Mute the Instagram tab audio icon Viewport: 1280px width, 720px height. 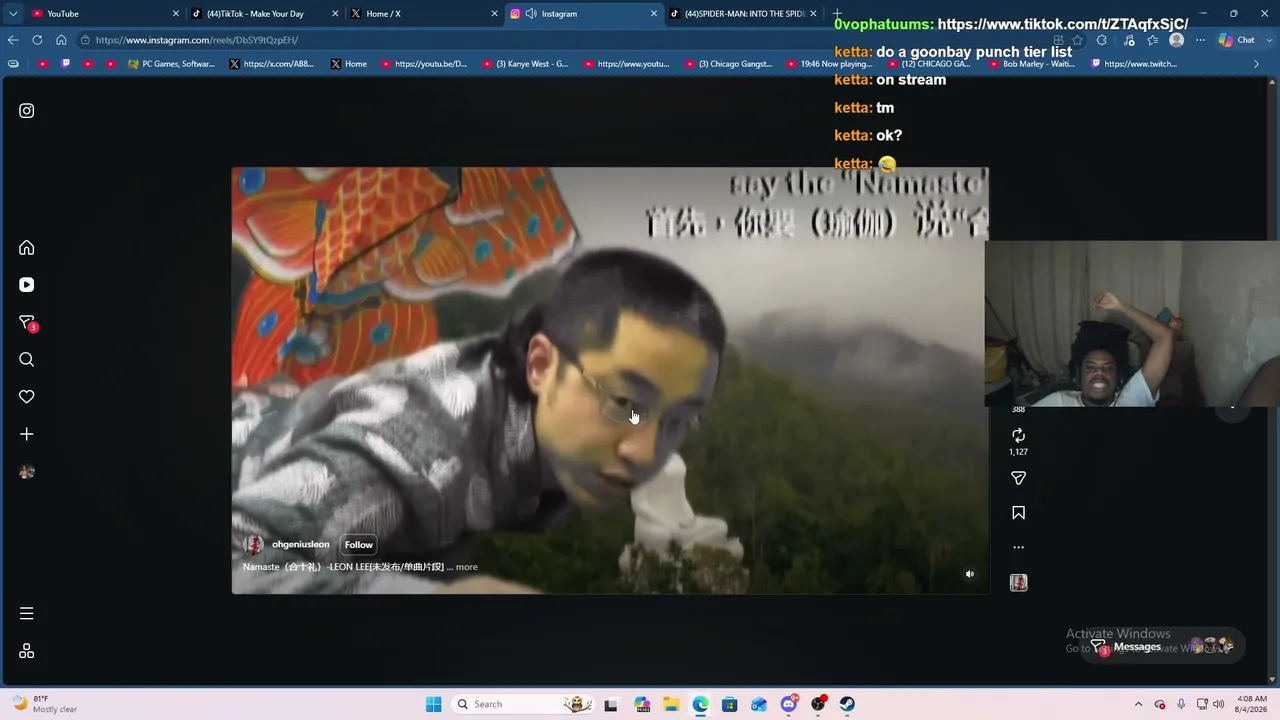531,14
